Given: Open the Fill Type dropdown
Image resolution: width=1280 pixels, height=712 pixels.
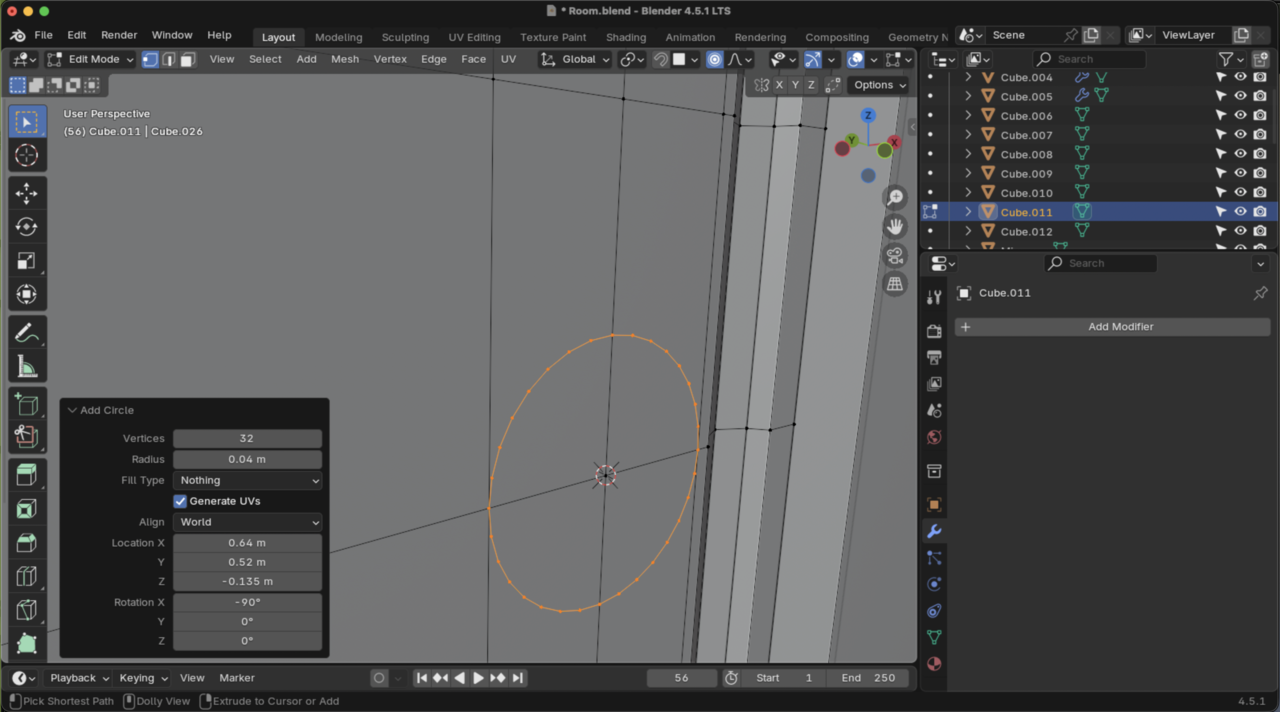Looking at the screenshot, I should tap(247, 481).
